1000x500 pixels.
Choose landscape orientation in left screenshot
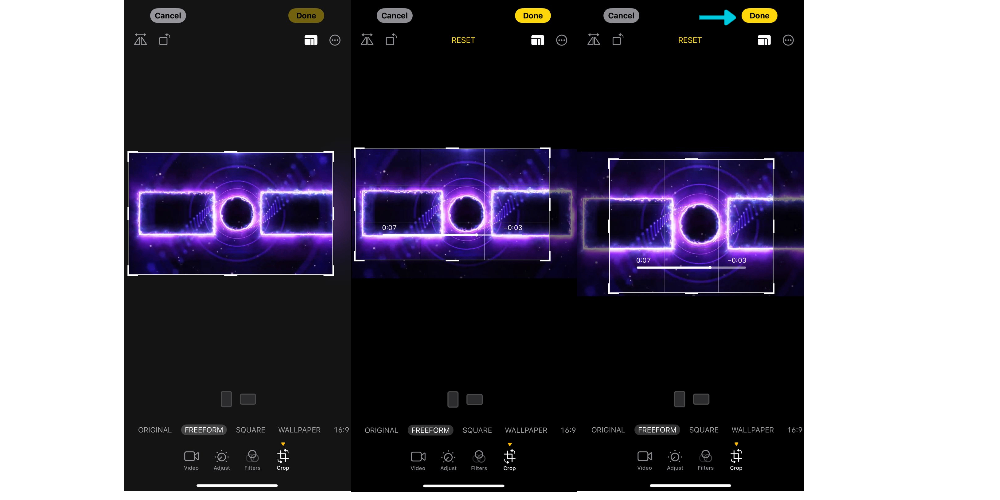[248, 399]
